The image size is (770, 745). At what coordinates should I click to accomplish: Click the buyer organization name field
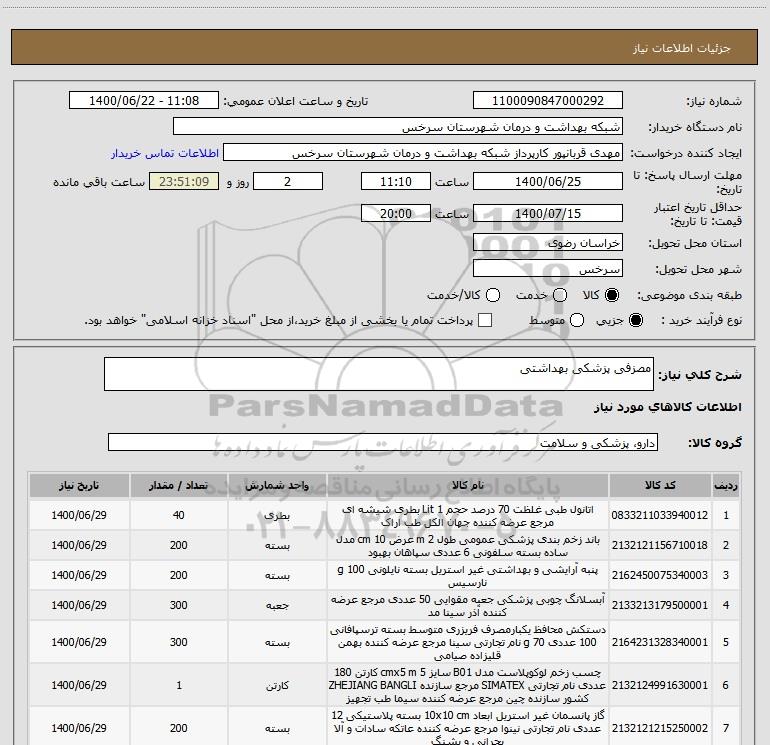398,127
